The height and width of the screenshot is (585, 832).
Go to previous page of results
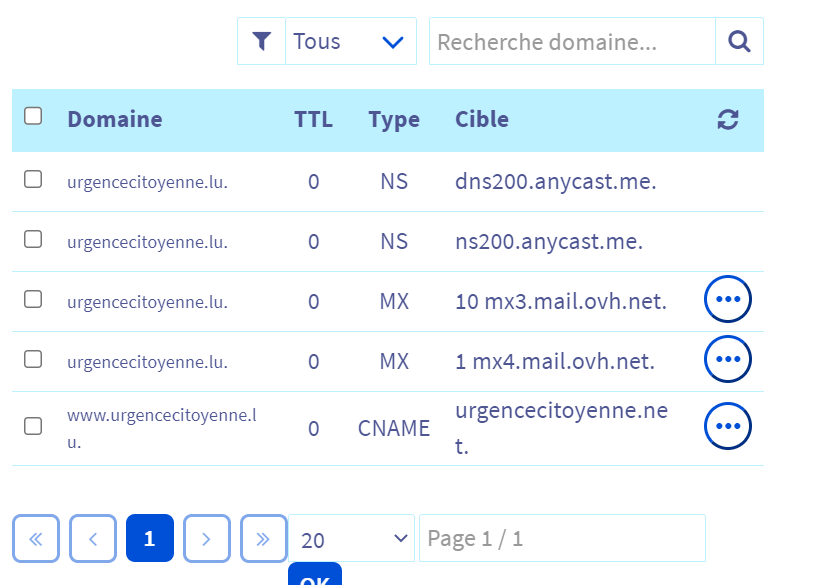tap(93, 538)
